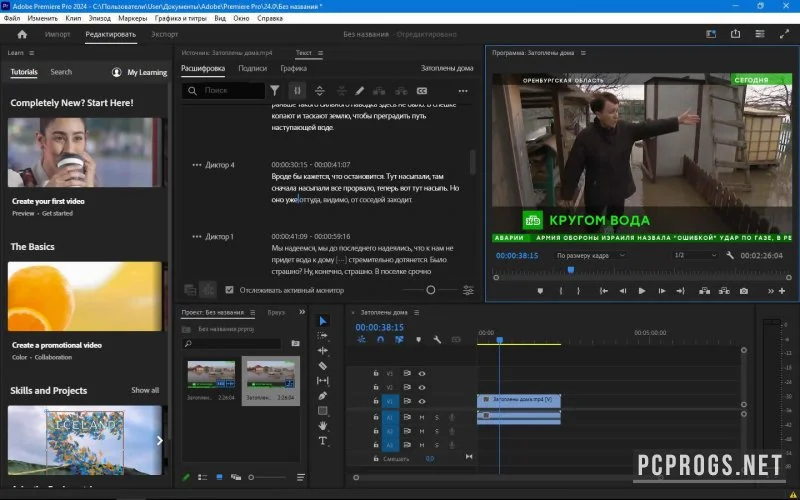Click the camera Export Frame icon
The height and width of the screenshot is (500, 800).
coord(744,291)
